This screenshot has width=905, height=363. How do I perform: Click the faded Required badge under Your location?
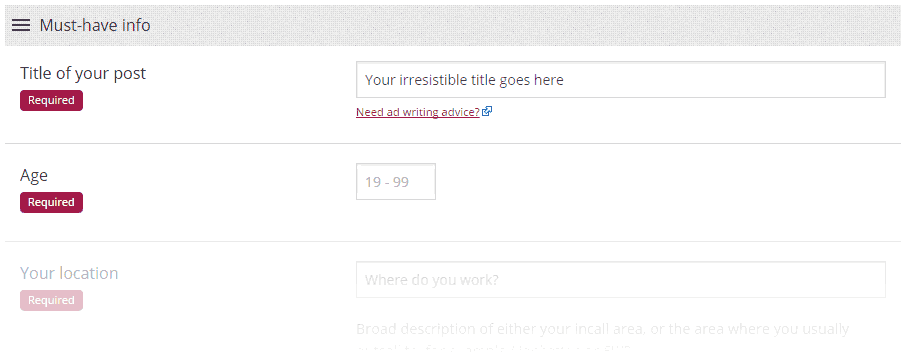click(x=51, y=301)
